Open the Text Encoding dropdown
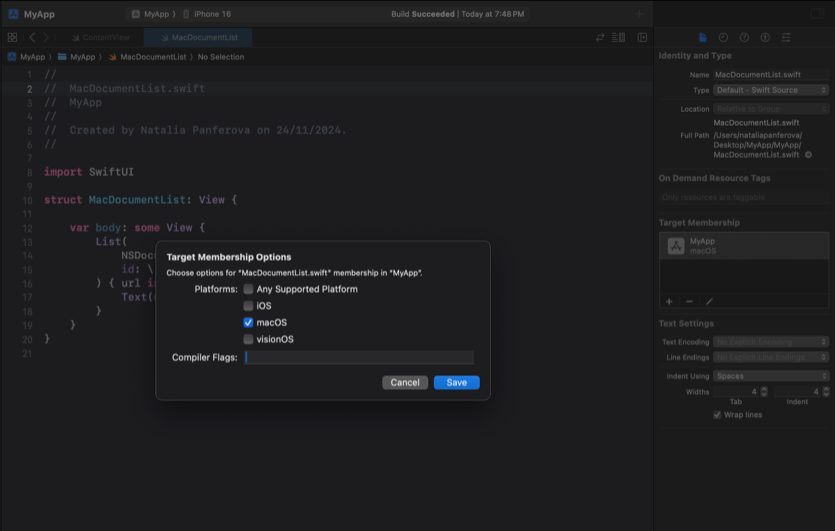 (771, 342)
